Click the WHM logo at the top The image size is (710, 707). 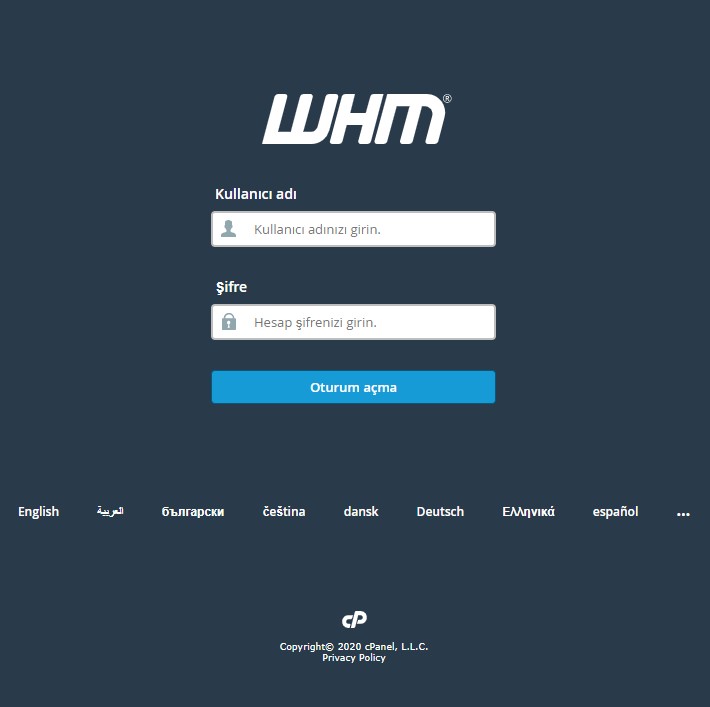click(354, 119)
